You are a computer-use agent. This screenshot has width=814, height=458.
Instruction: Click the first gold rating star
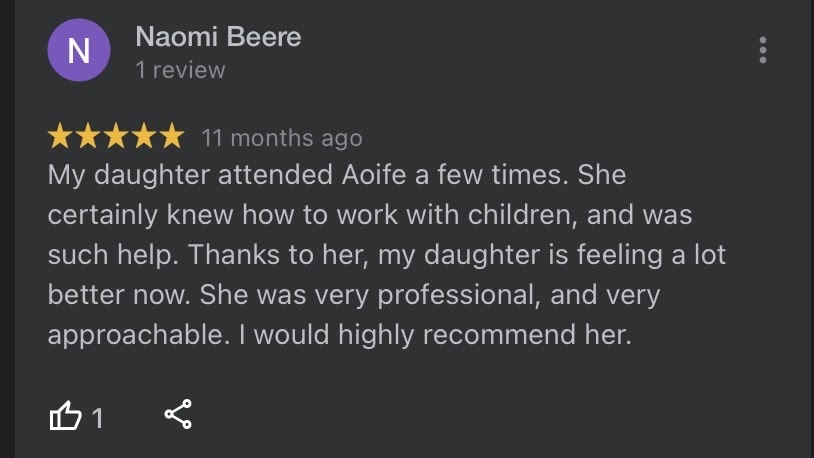60,136
